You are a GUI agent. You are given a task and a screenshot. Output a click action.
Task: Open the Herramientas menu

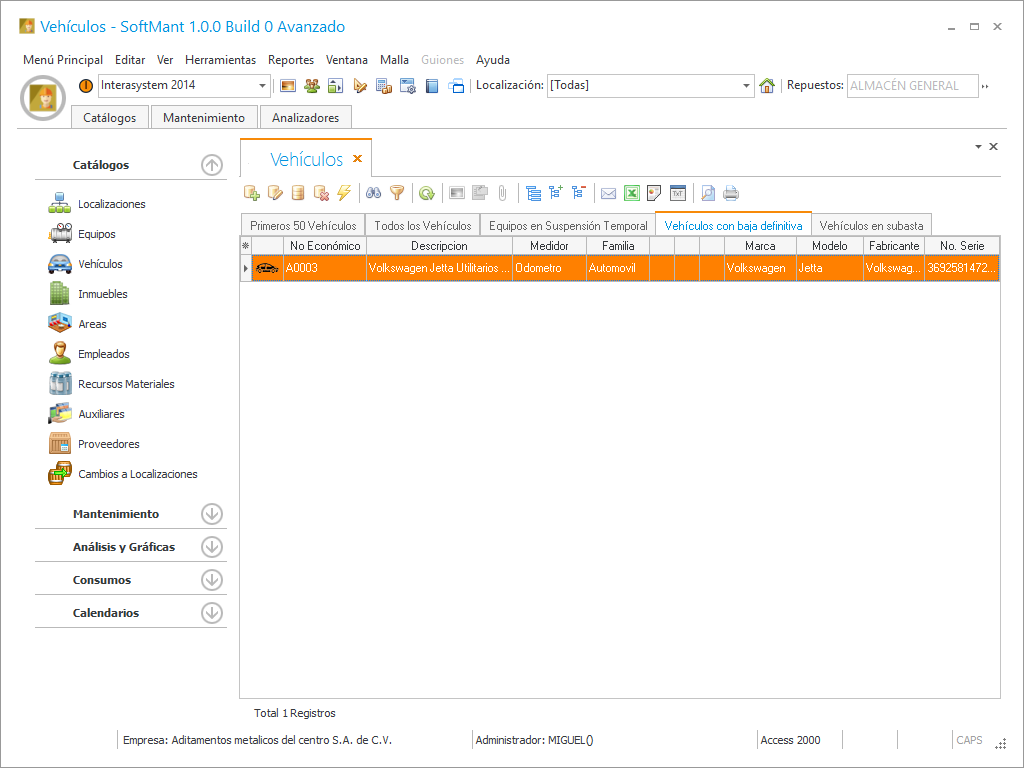[x=220, y=60]
